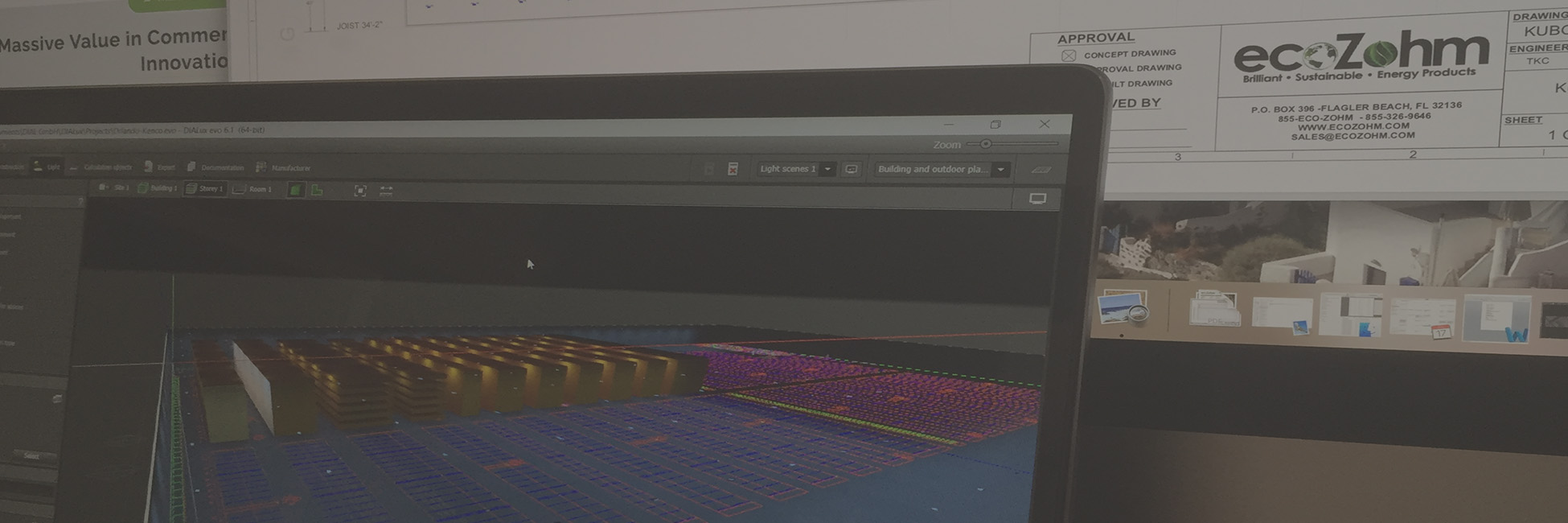Click the zoom-to-fit view icon
The width and height of the screenshot is (1568, 523).
point(360,191)
